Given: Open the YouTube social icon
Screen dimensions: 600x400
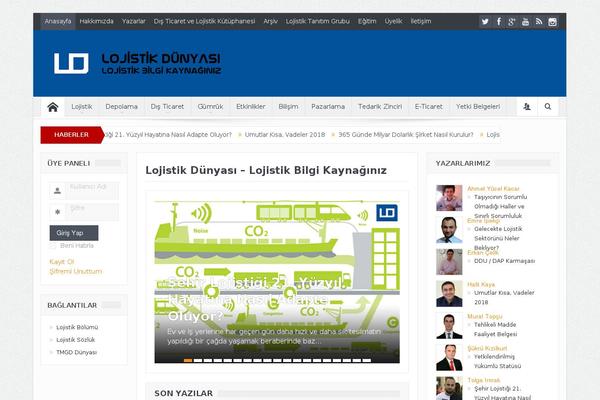Looking at the screenshot, I should click(x=525, y=21).
